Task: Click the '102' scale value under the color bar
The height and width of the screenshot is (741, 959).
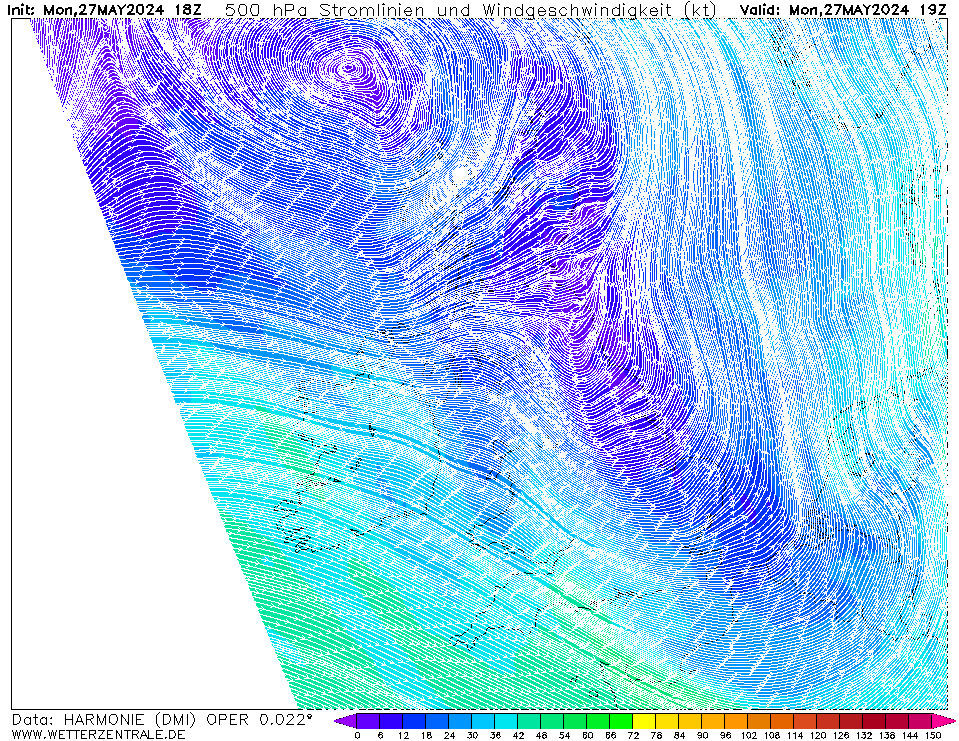Action: [x=748, y=735]
